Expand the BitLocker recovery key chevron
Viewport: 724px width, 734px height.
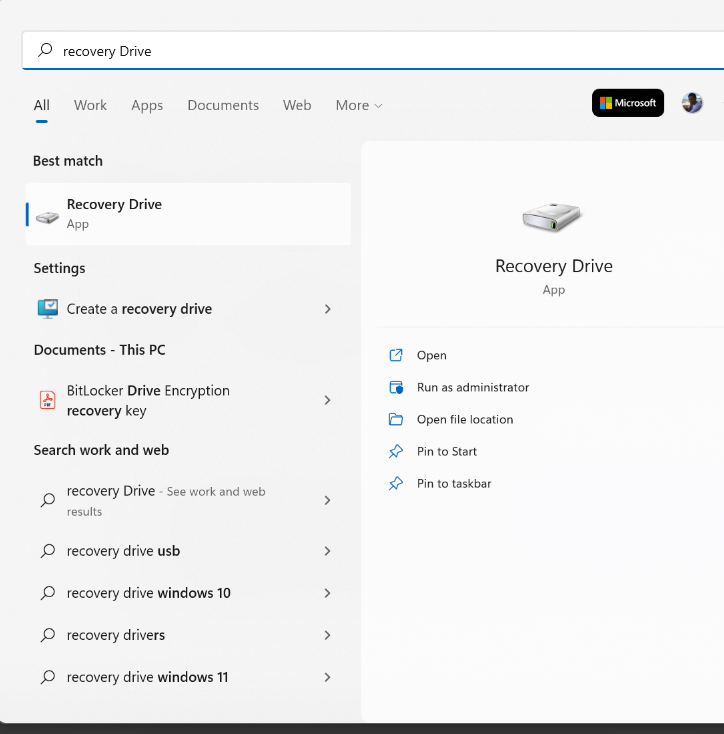coord(328,400)
